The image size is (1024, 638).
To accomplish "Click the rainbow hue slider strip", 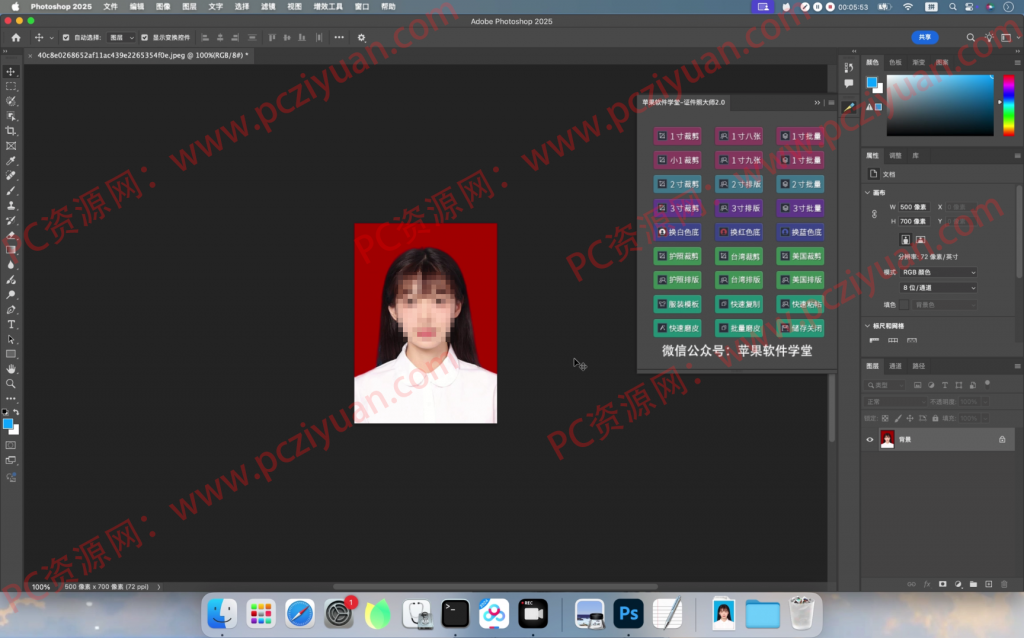I will click(1009, 105).
